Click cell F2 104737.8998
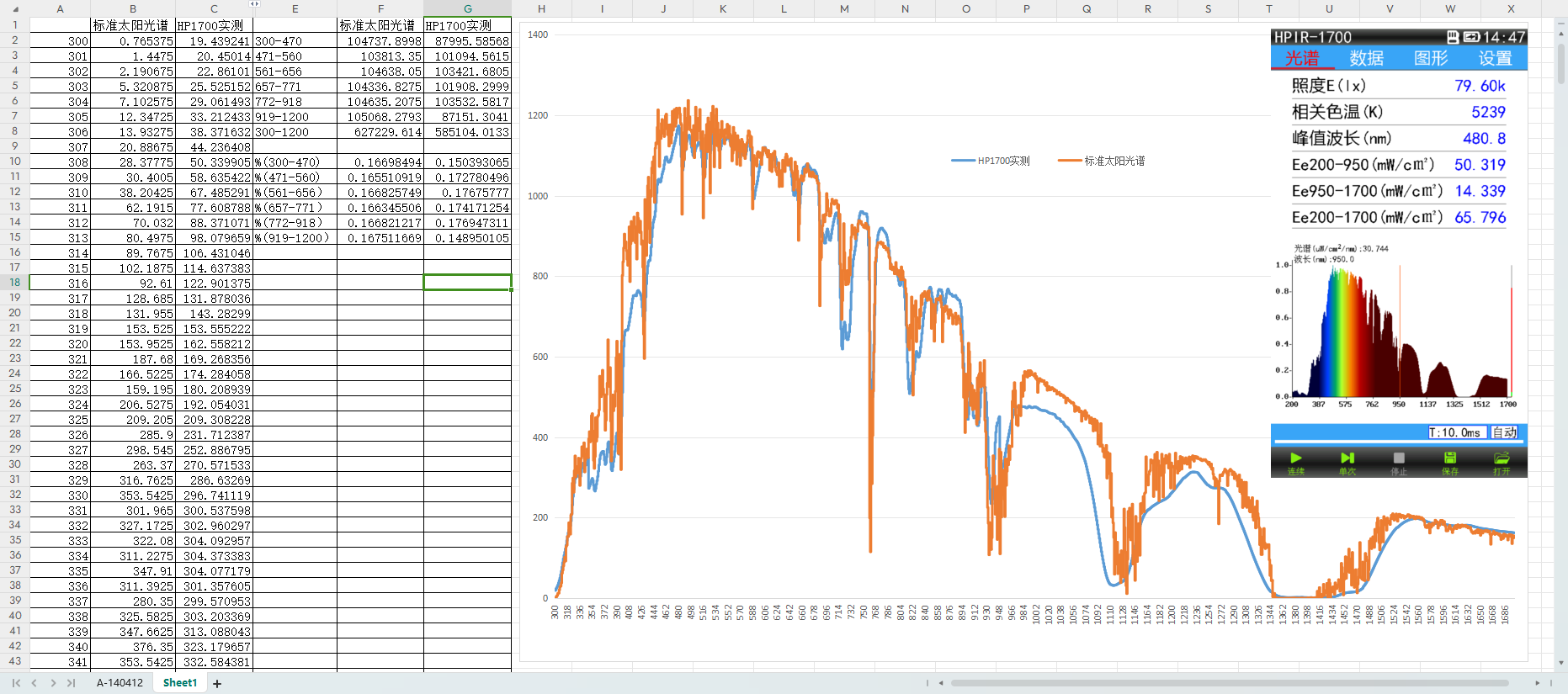This screenshot has width=1568, height=694. point(380,40)
